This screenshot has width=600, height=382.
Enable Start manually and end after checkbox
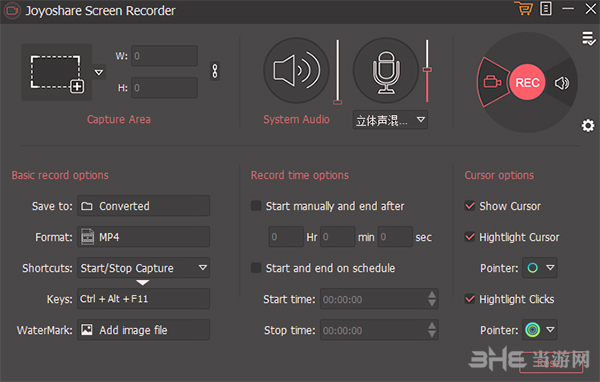(x=256, y=206)
